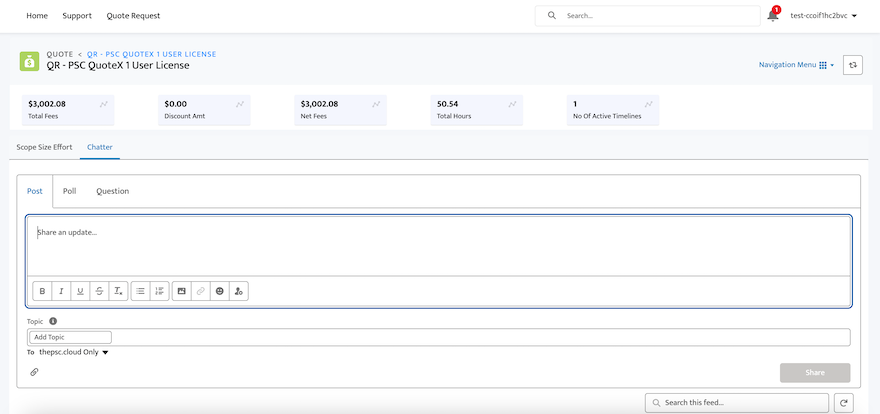Click the $3,002.08 Net Fees value
This screenshot has width=880, height=414.
(319, 104)
